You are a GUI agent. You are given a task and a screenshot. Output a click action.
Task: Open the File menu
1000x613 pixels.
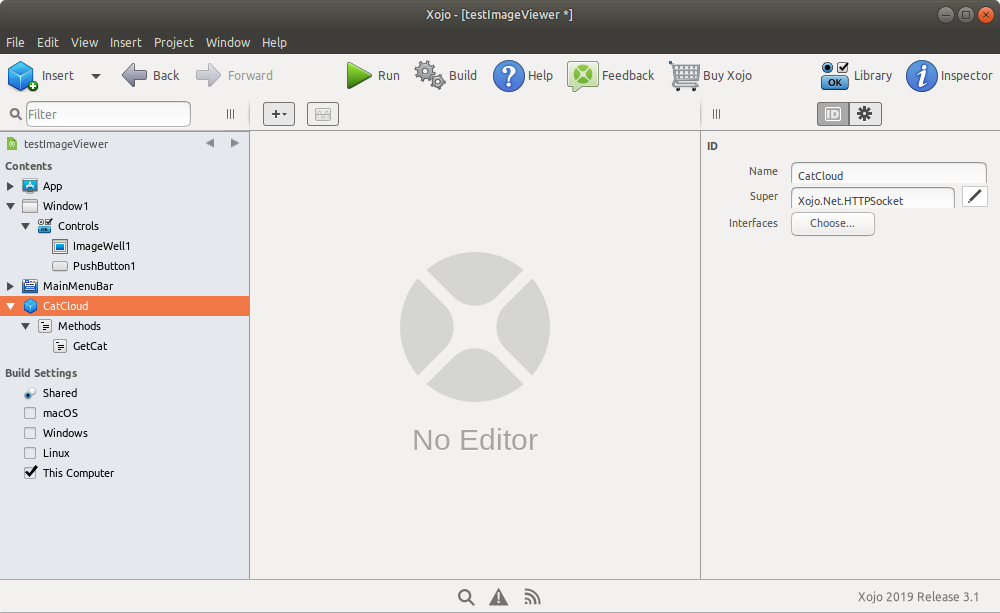point(15,43)
